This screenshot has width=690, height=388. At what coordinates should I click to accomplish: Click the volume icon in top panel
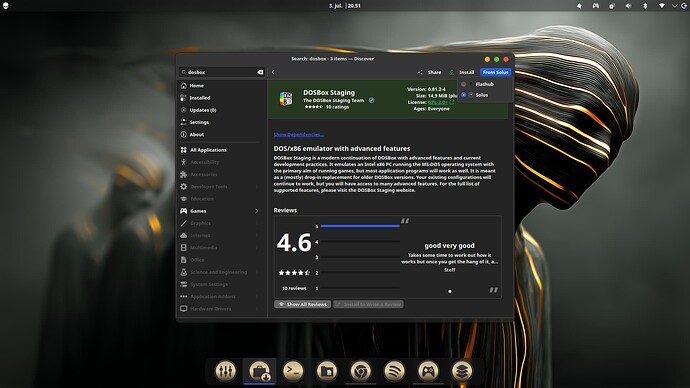point(628,6)
